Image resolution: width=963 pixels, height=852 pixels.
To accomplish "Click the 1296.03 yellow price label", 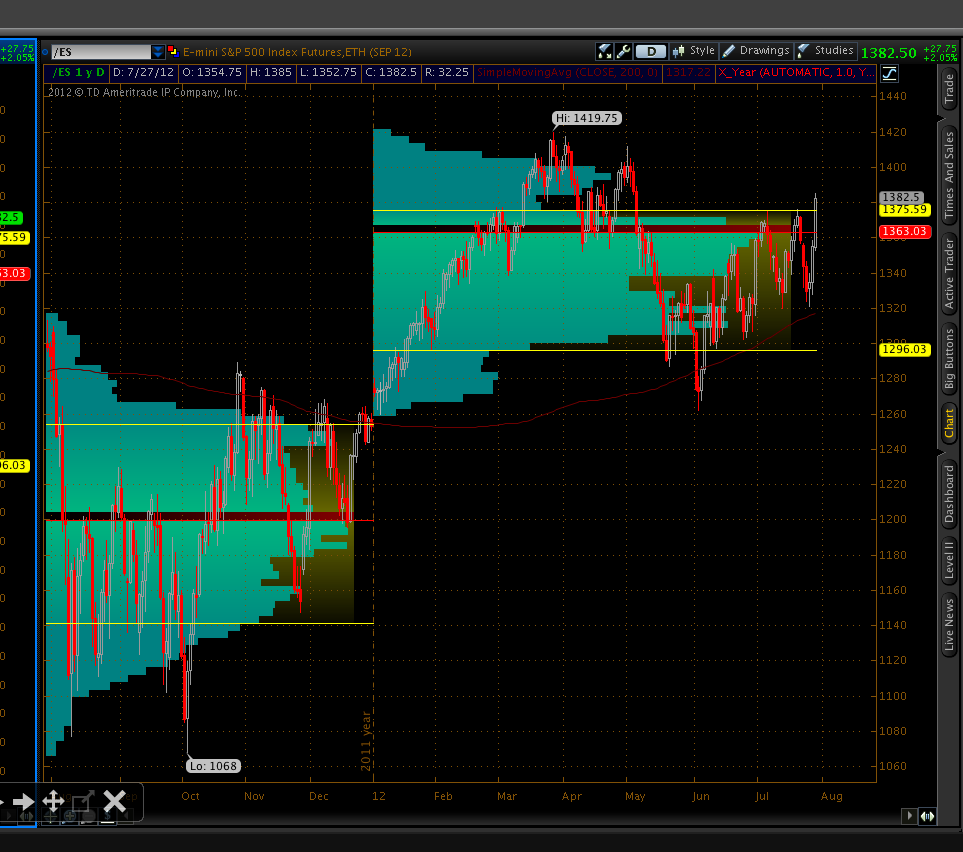I will [x=905, y=350].
